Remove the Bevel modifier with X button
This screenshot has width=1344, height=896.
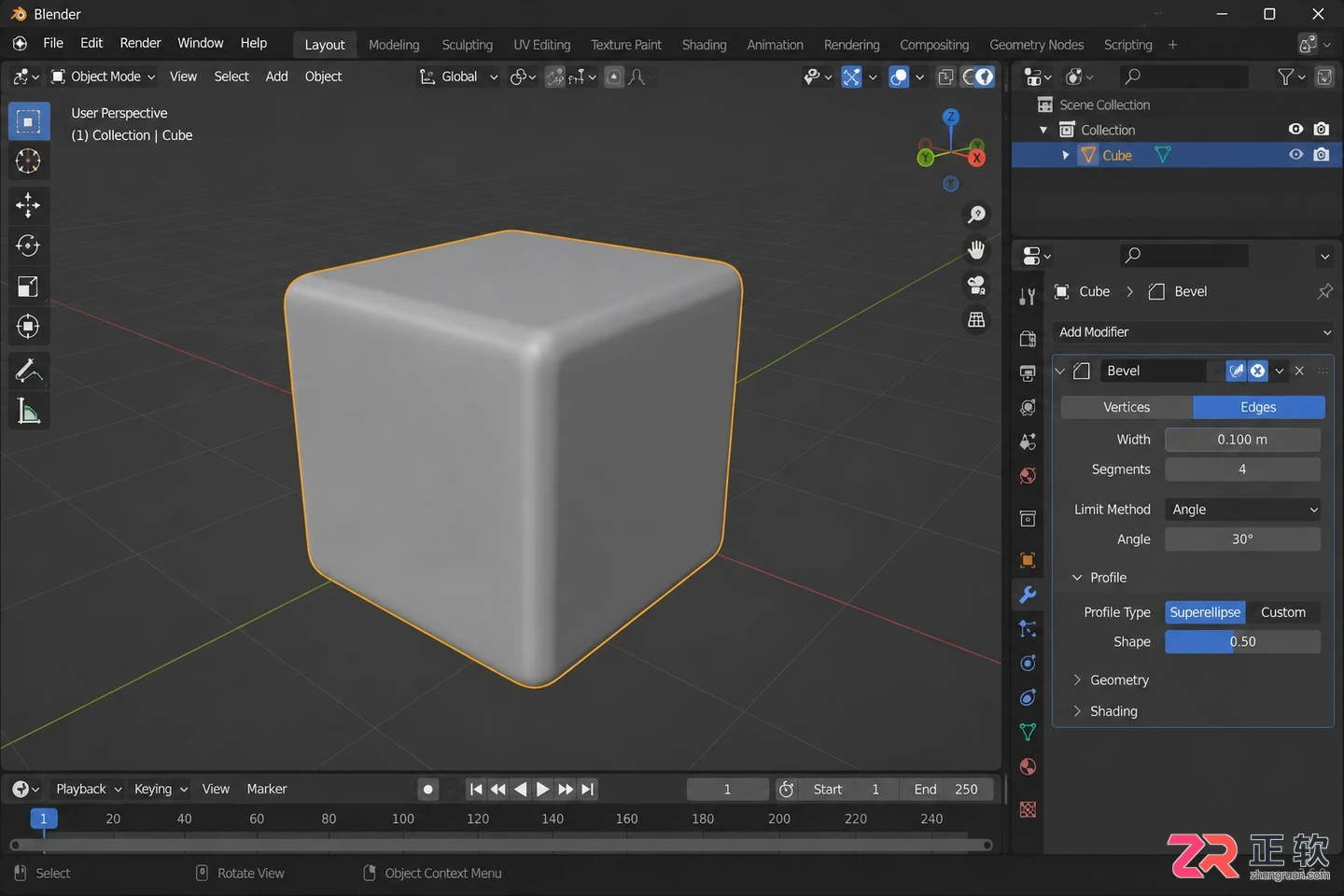tap(1299, 371)
